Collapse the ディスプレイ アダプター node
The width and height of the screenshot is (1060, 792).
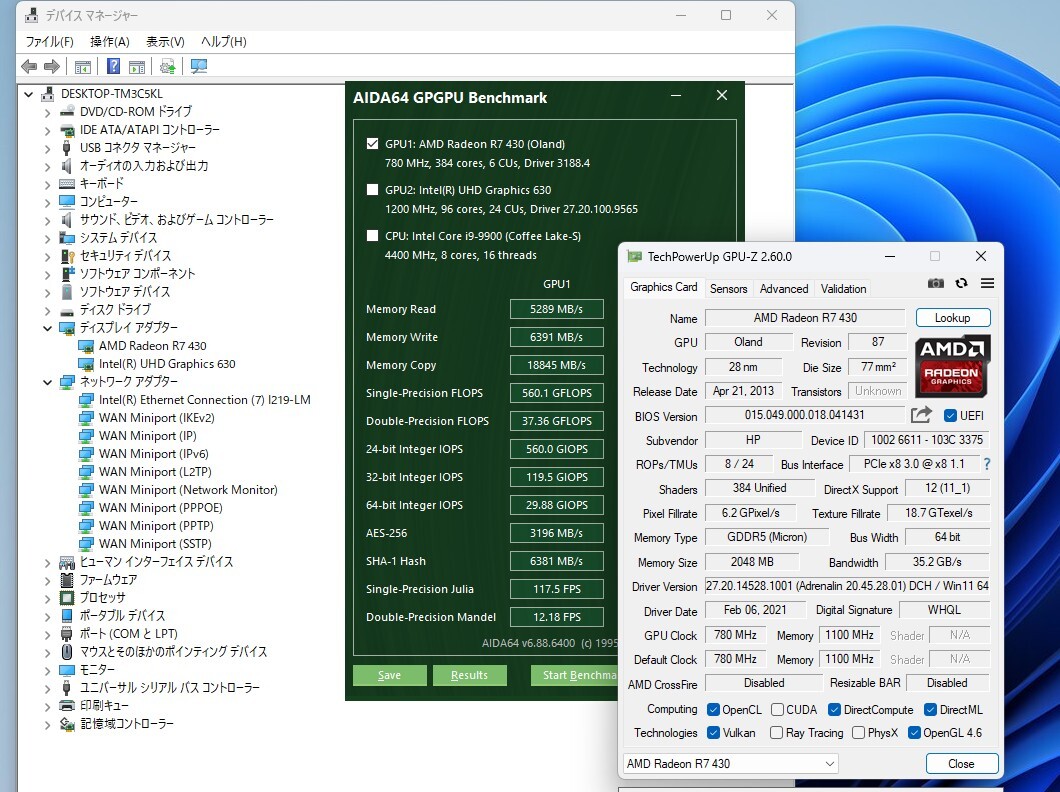point(47,328)
